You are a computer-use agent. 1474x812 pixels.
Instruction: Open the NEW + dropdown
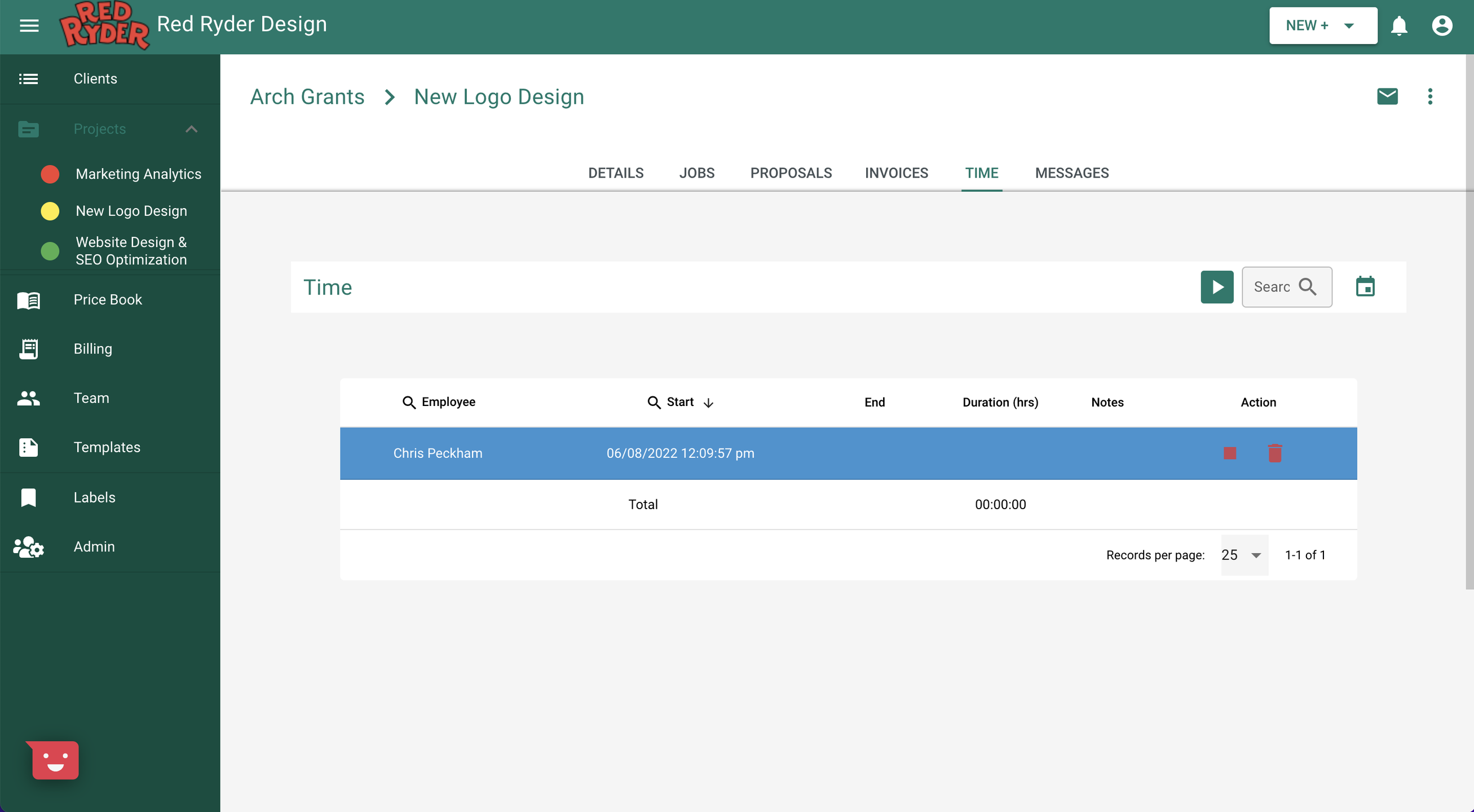[1322, 26]
